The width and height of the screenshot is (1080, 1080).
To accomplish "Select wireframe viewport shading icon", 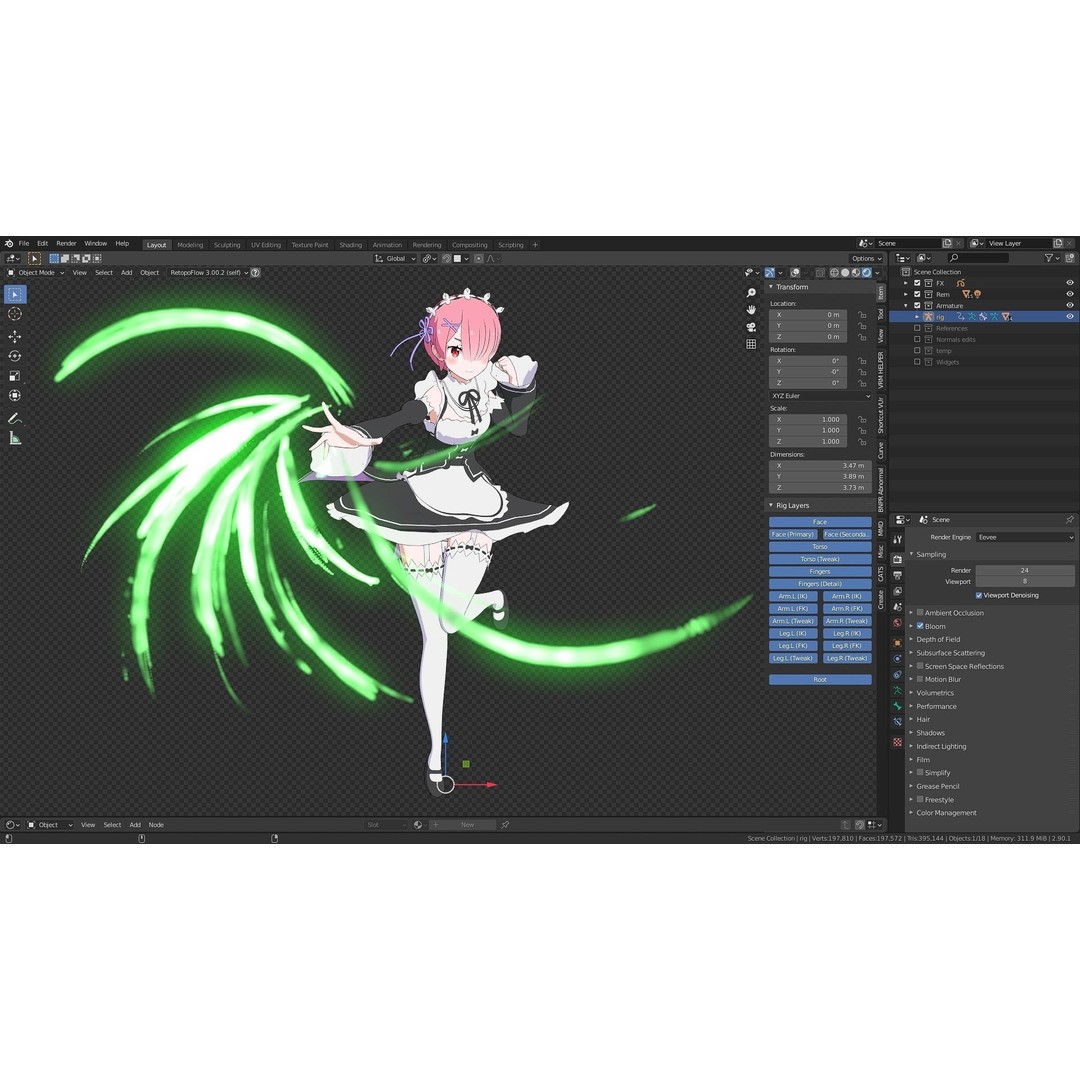I will click(x=834, y=273).
